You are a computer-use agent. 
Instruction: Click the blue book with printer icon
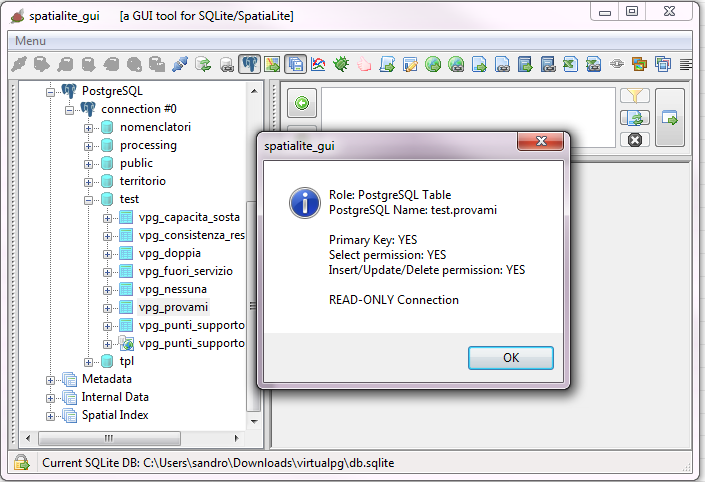coord(548,64)
